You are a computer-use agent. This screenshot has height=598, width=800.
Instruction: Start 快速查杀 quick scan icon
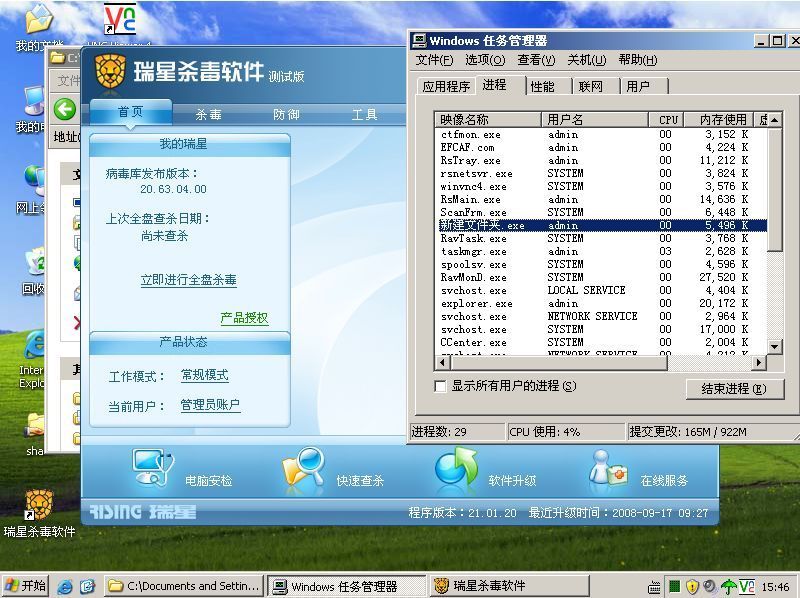pyautogui.click(x=304, y=468)
